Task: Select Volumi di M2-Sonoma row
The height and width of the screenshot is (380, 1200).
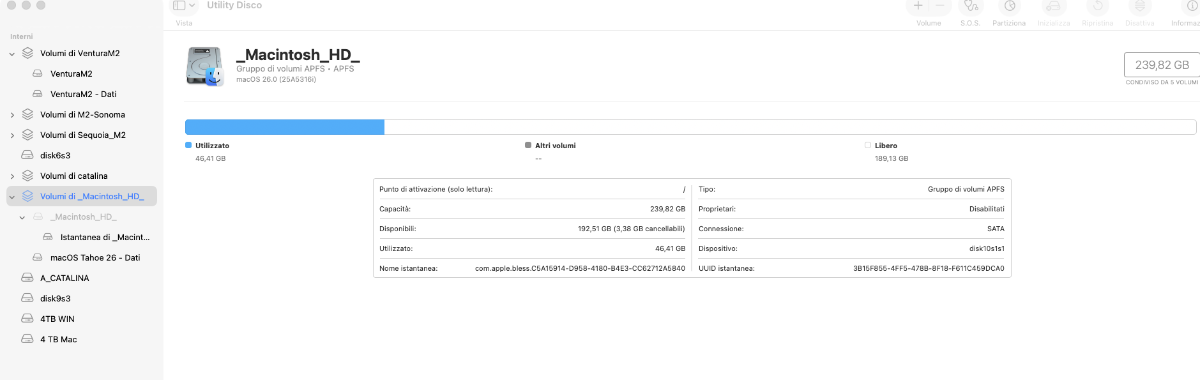Action: pyautogui.click(x=81, y=114)
